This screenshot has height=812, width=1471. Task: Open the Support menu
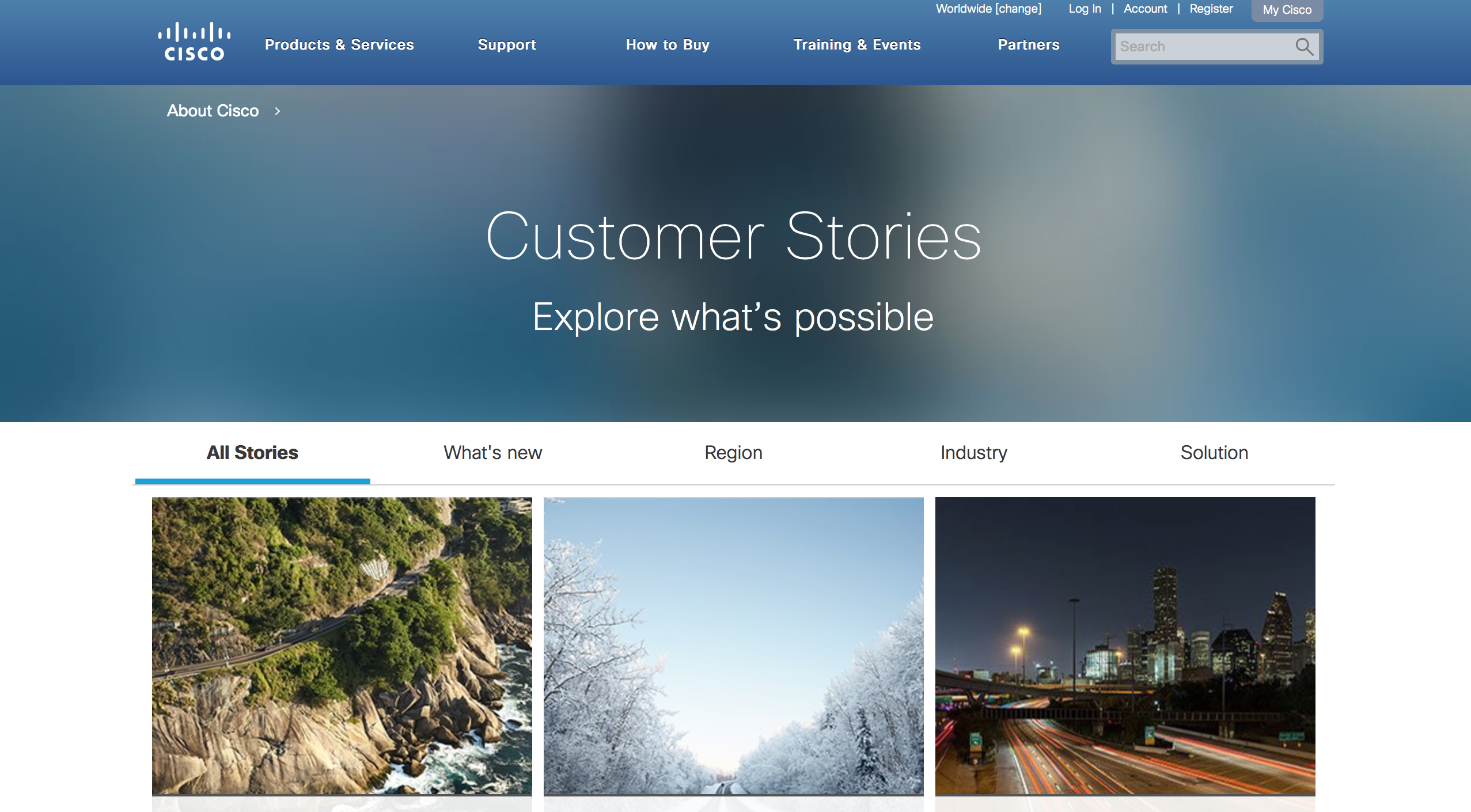point(507,45)
